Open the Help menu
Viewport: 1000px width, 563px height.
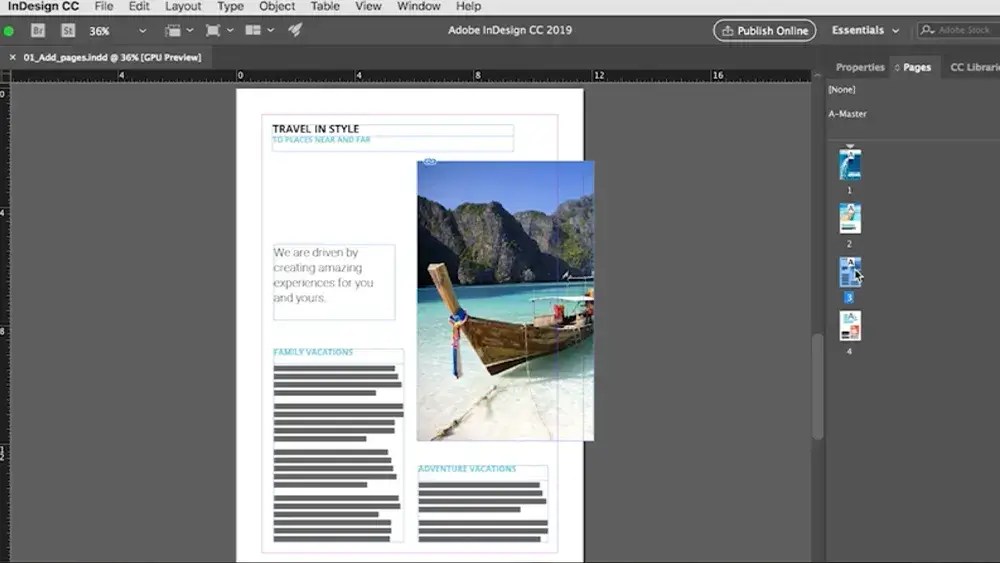pos(468,6)
